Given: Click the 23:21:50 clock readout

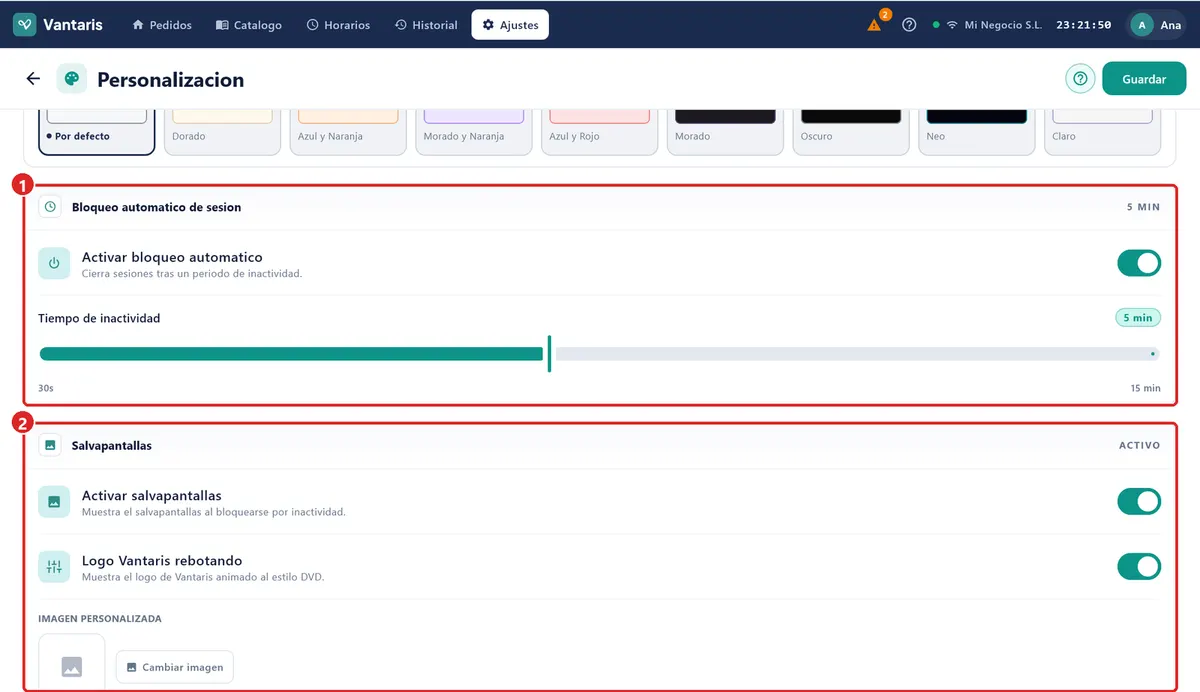Looking at the screenshot, I should pos(1084,25).
